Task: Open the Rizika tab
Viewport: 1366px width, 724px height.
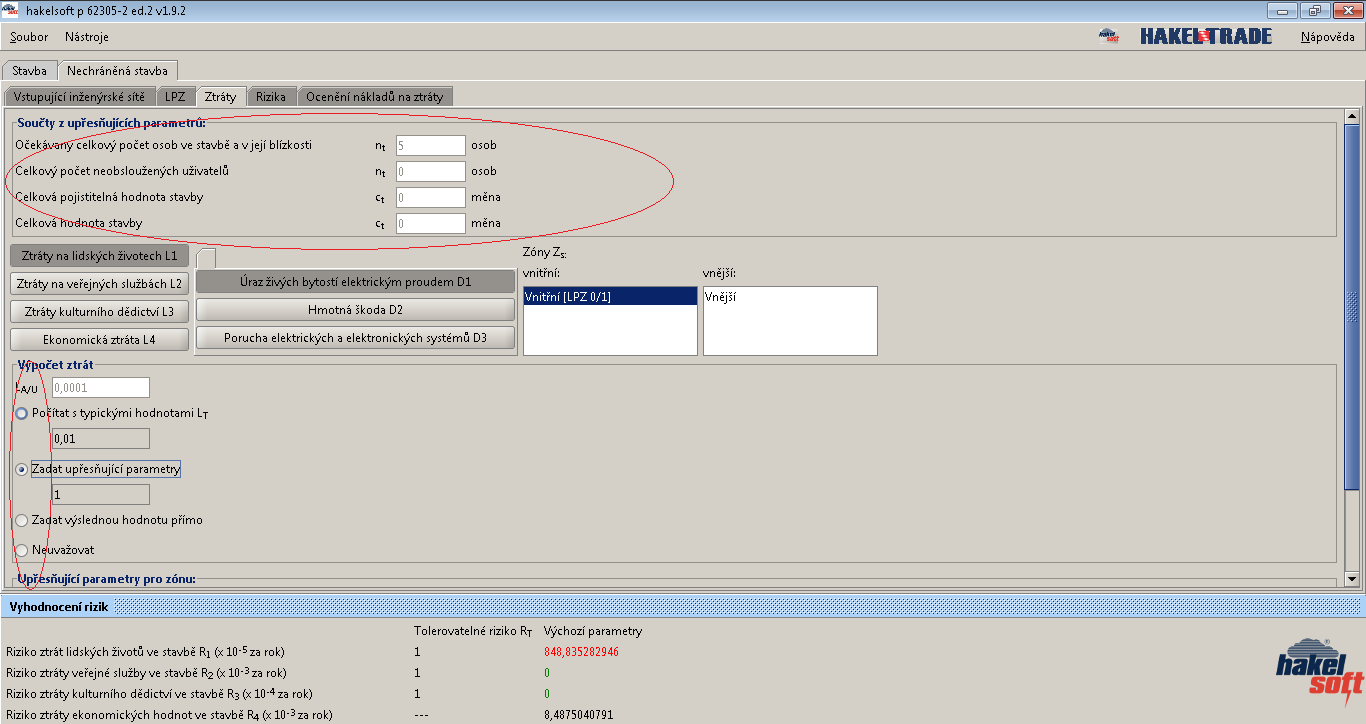Action: pyautogui.click(x=271, y=96)
